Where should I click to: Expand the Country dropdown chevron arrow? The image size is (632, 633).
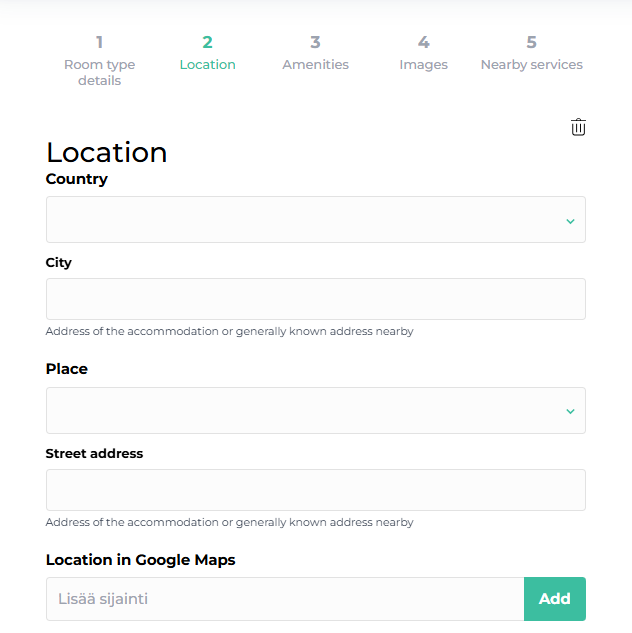pos(570,221)
